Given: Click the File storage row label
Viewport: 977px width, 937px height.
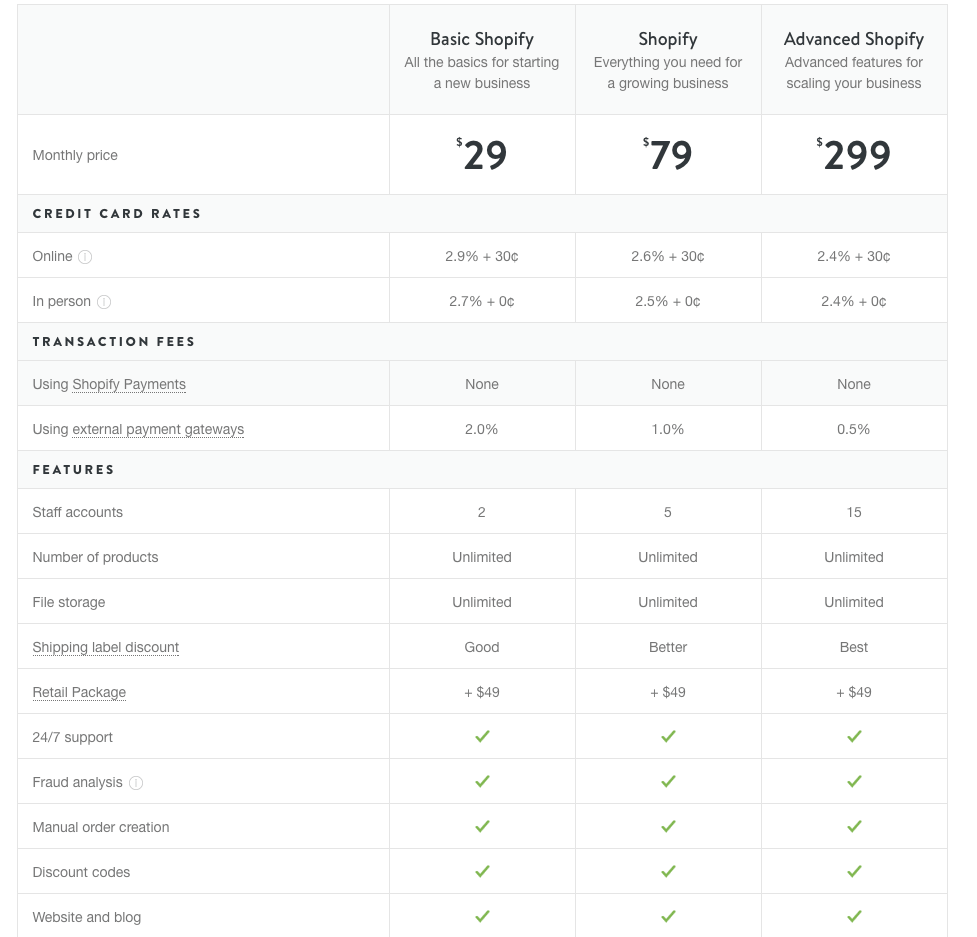Looking at the screenshot, I should 69,602.
